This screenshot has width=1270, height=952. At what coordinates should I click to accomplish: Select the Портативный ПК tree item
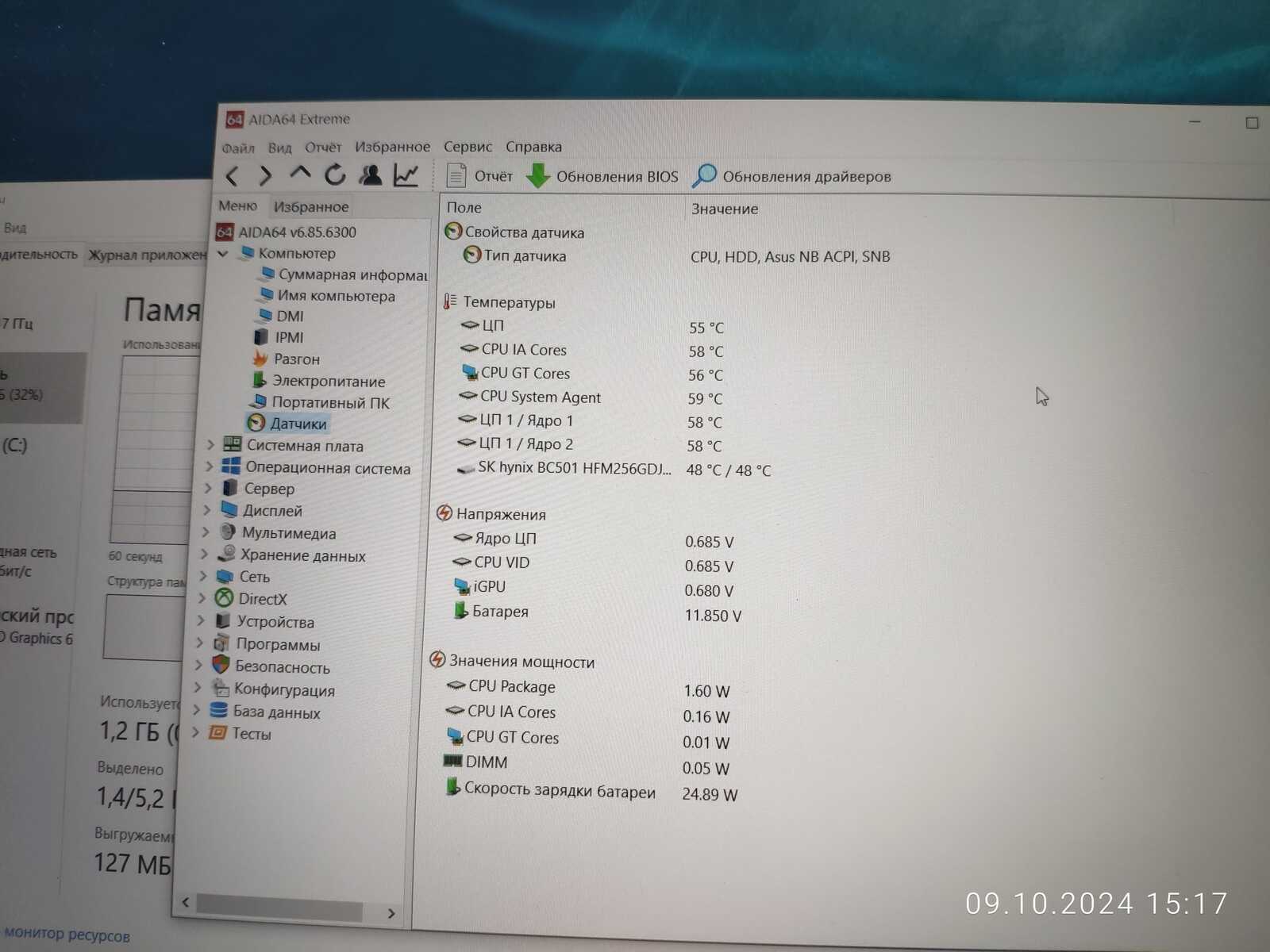(319, 402)
